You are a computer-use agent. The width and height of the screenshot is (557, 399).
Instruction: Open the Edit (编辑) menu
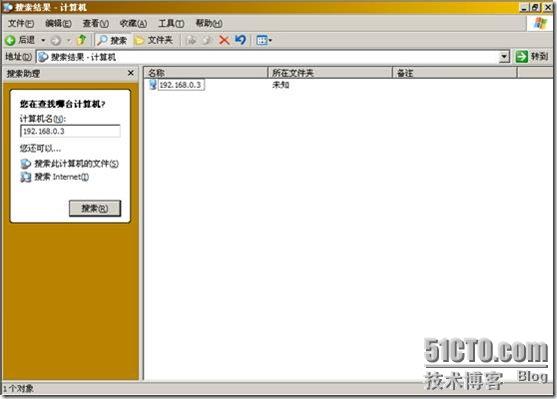click(58, 23)
